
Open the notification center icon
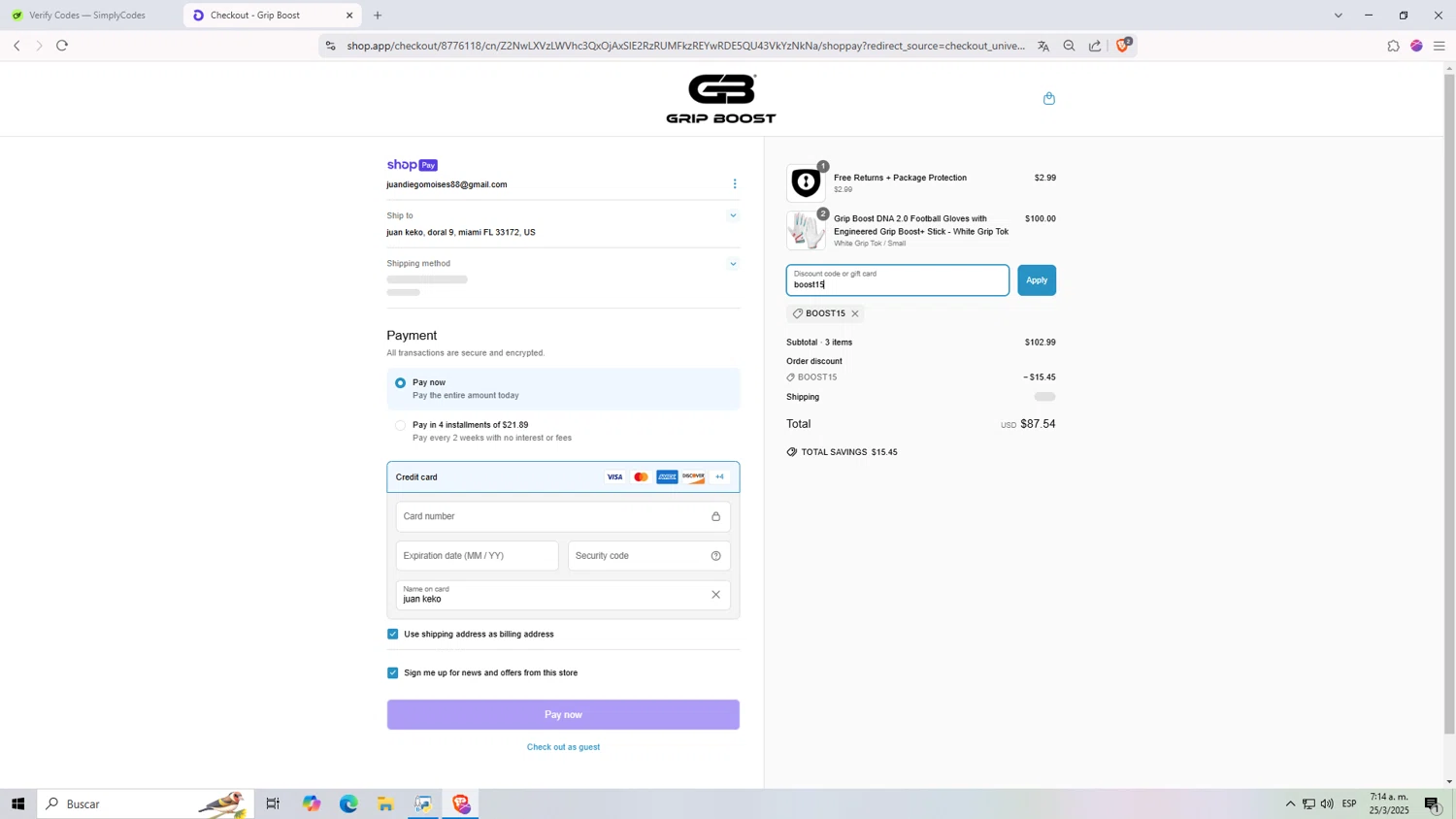pyautogui.click(x=1433, y=803)
